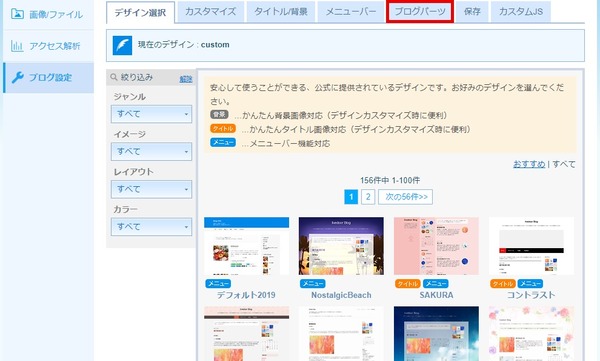Click the 解除 link in filter panel

(186, 79)
